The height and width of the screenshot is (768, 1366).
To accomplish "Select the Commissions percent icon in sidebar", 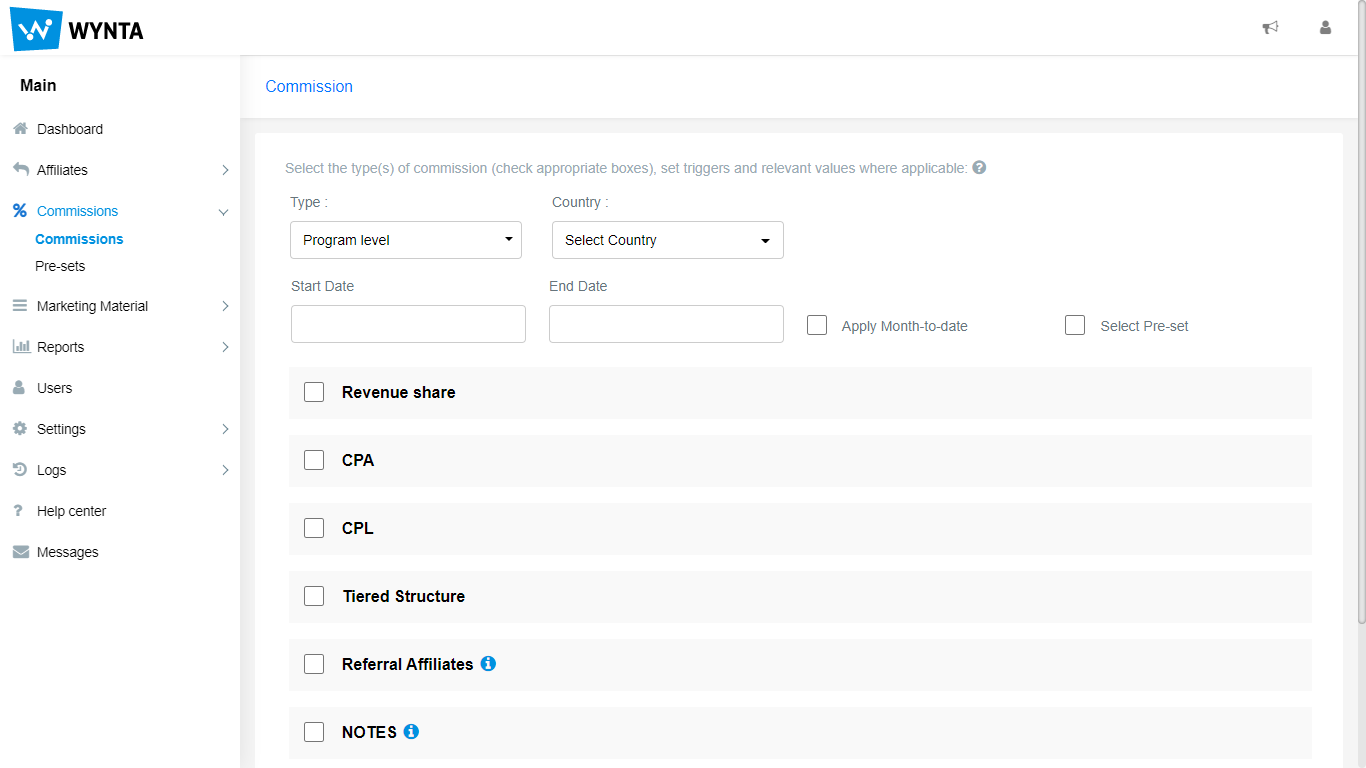I will (x=19, y=211).
